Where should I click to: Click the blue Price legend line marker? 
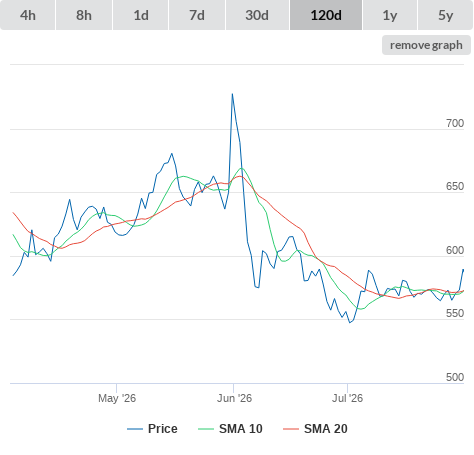[135, 429]
